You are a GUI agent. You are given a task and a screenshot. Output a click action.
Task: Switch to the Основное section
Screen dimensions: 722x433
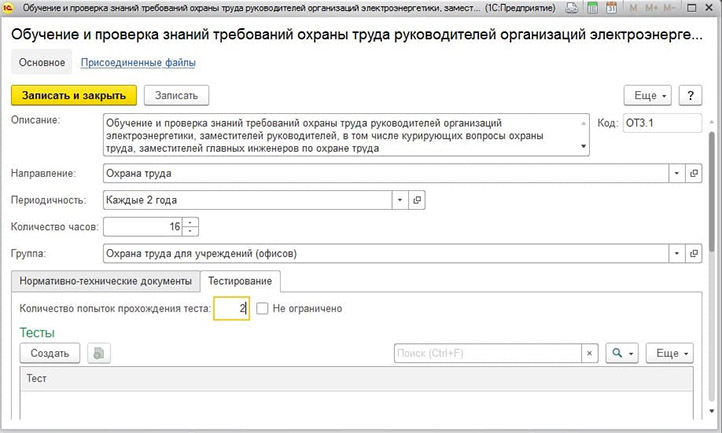pos(42,62)
